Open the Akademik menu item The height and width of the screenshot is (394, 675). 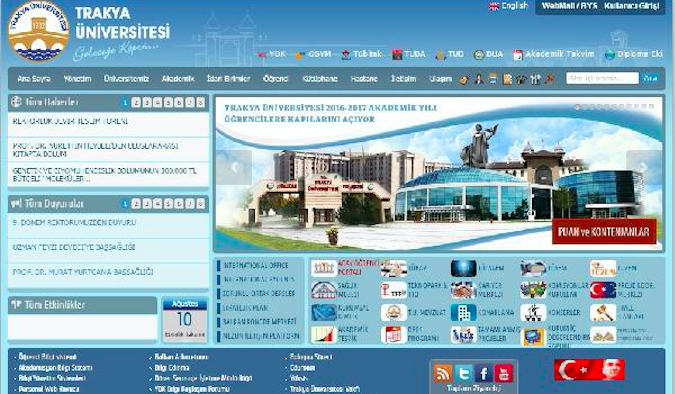click(x=178, y=79)
